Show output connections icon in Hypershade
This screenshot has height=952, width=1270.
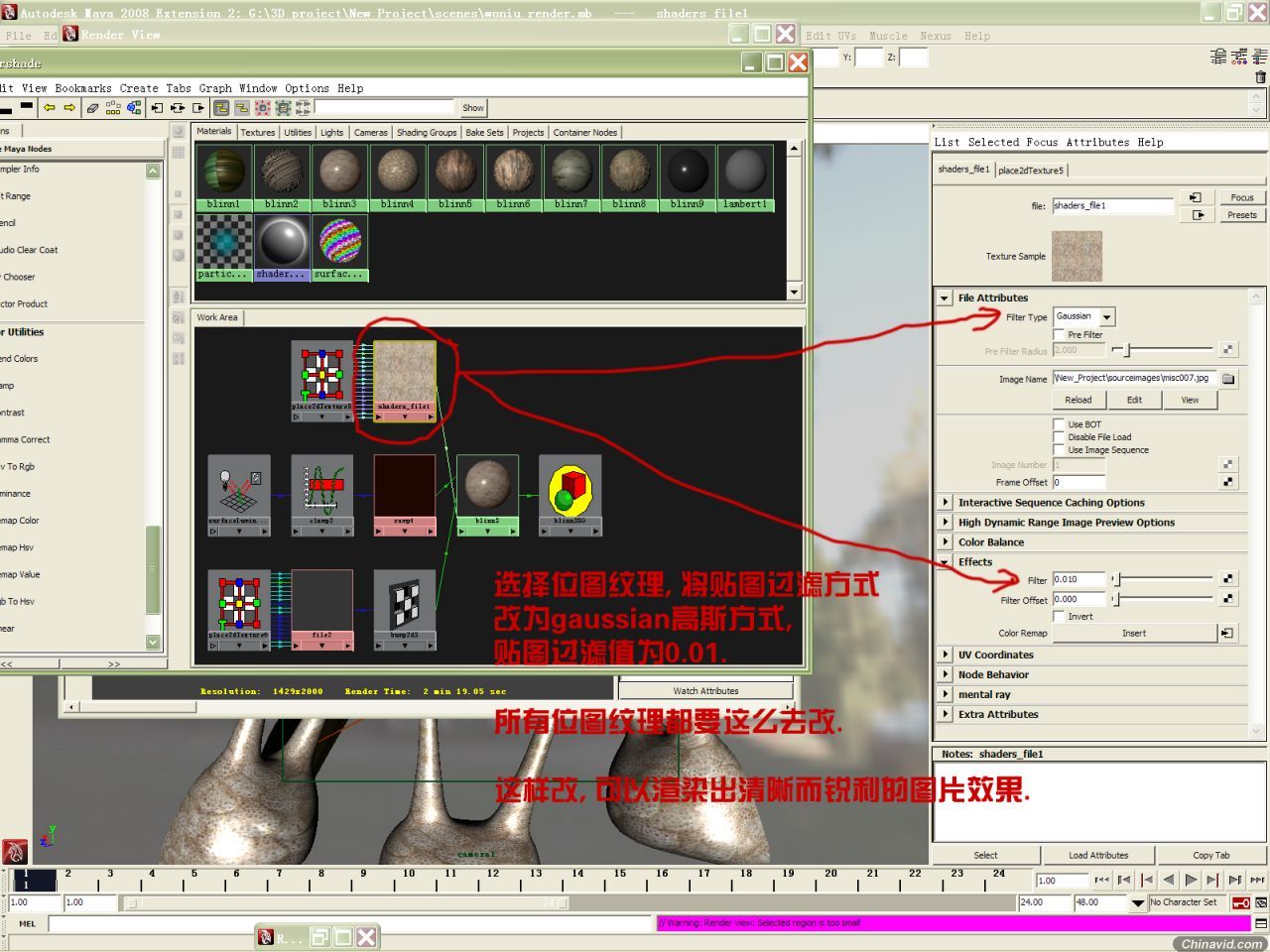(198, 107)
